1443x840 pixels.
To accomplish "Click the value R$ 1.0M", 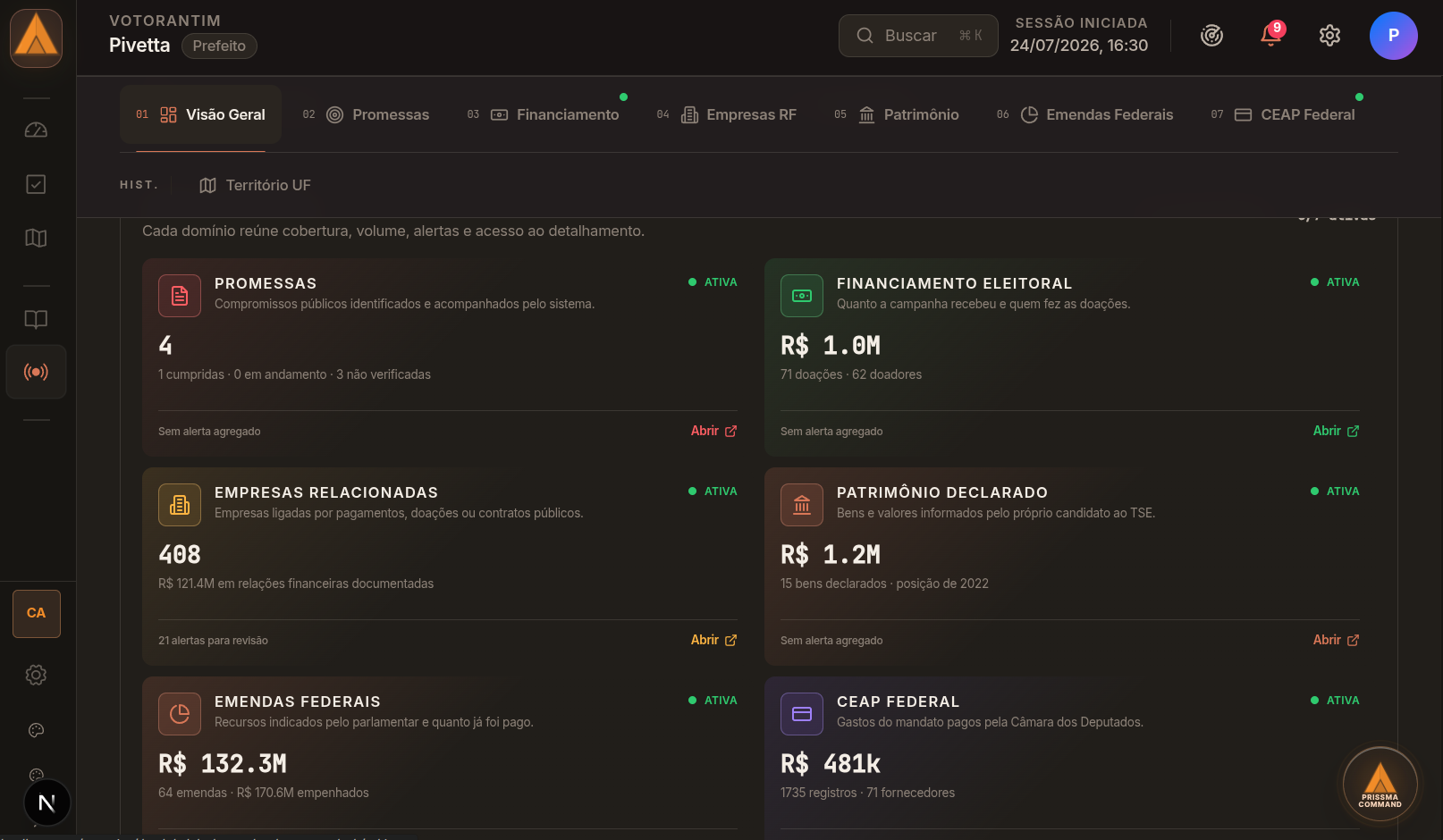I will (831, 346).
